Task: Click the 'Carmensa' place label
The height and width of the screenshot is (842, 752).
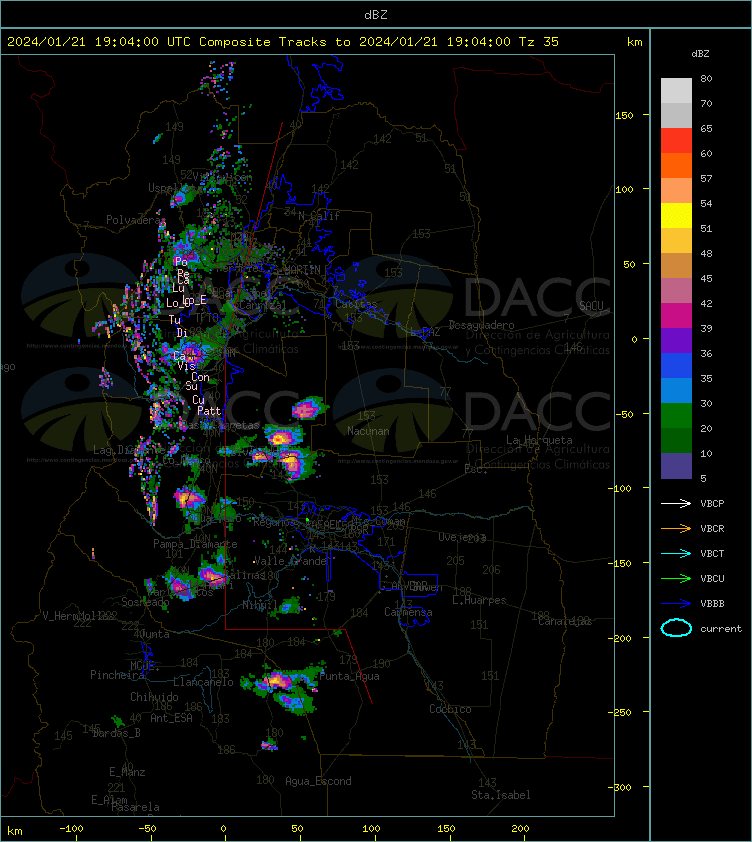Action: pos(408,612)
